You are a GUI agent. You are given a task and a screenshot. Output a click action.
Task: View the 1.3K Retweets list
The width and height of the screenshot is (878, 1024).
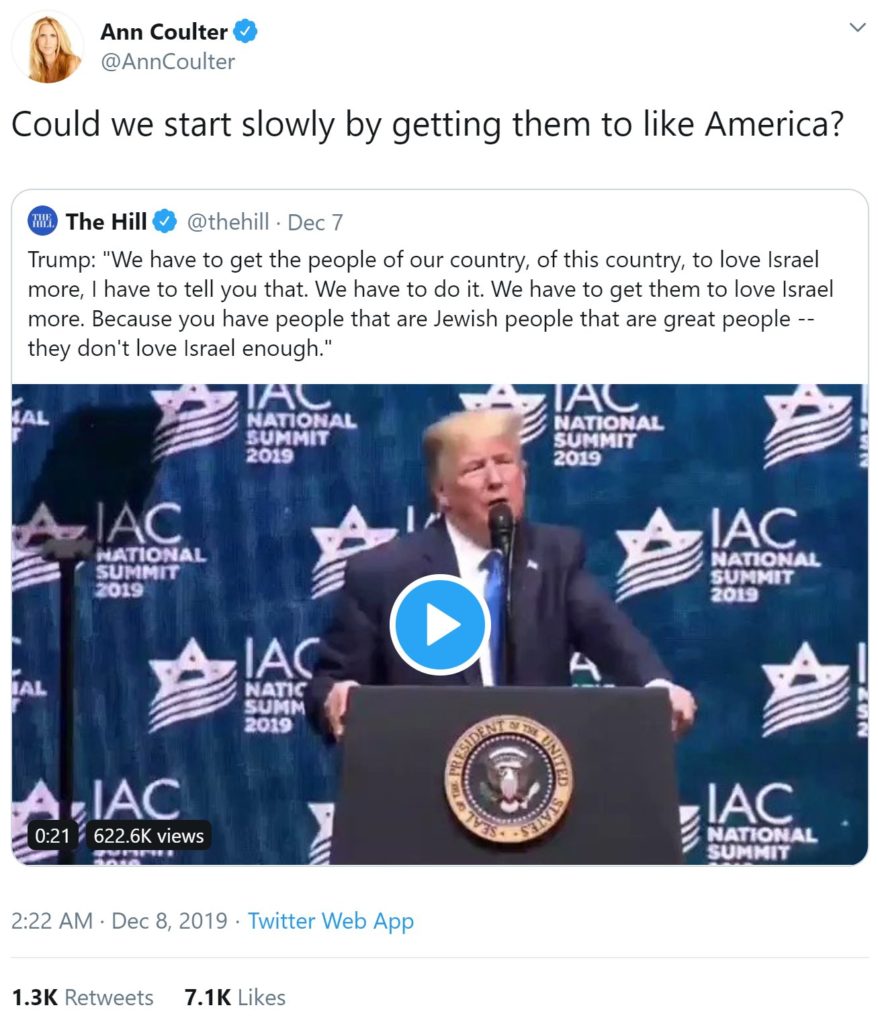[x=82, y=997]
